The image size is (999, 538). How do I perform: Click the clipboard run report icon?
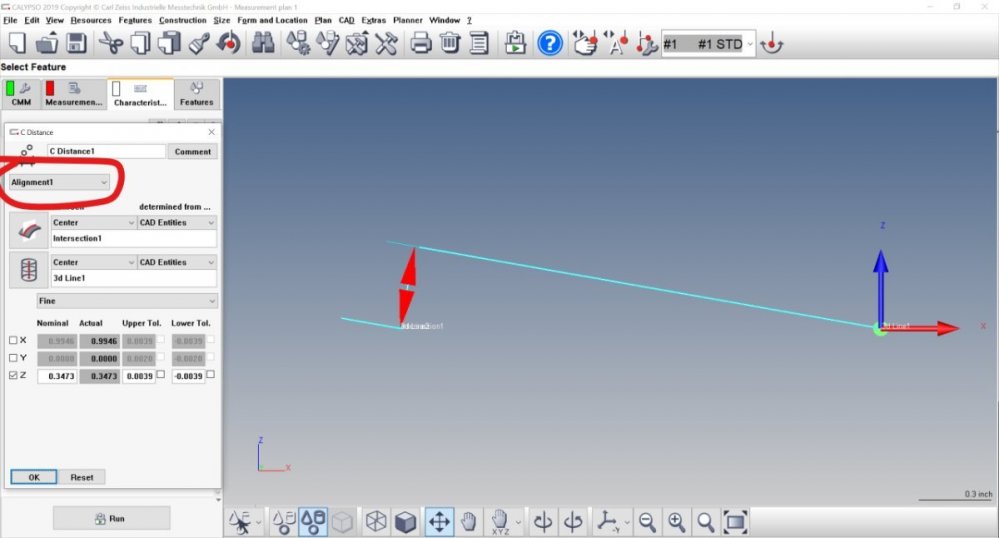tap(515, 43)
